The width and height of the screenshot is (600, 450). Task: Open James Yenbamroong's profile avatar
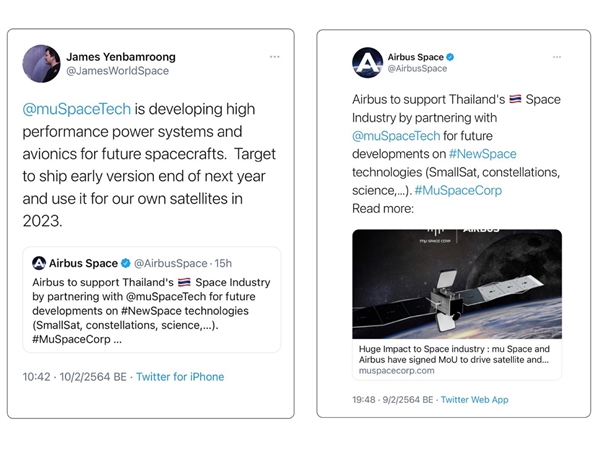pos(41,63)
